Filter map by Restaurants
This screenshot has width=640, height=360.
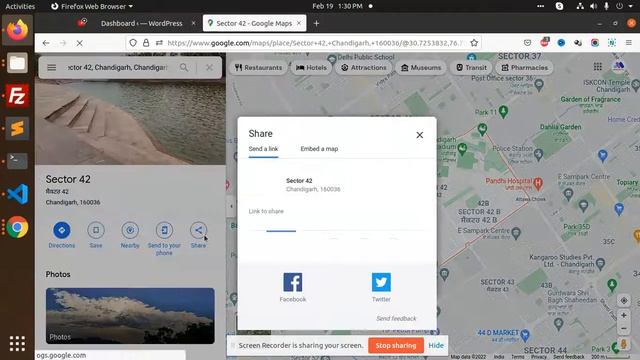pos(258,68)
